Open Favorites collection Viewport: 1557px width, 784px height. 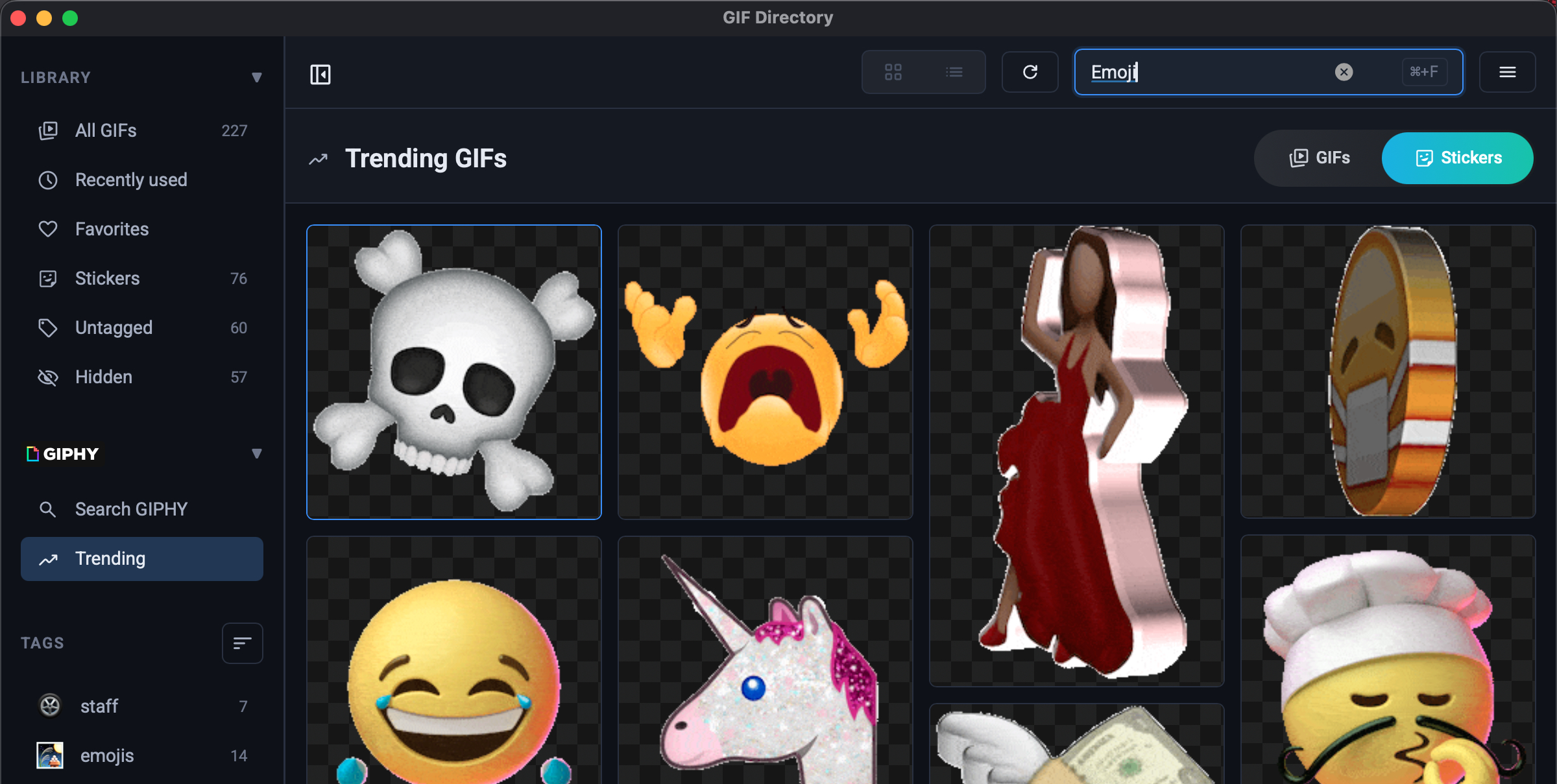[141, 229]
